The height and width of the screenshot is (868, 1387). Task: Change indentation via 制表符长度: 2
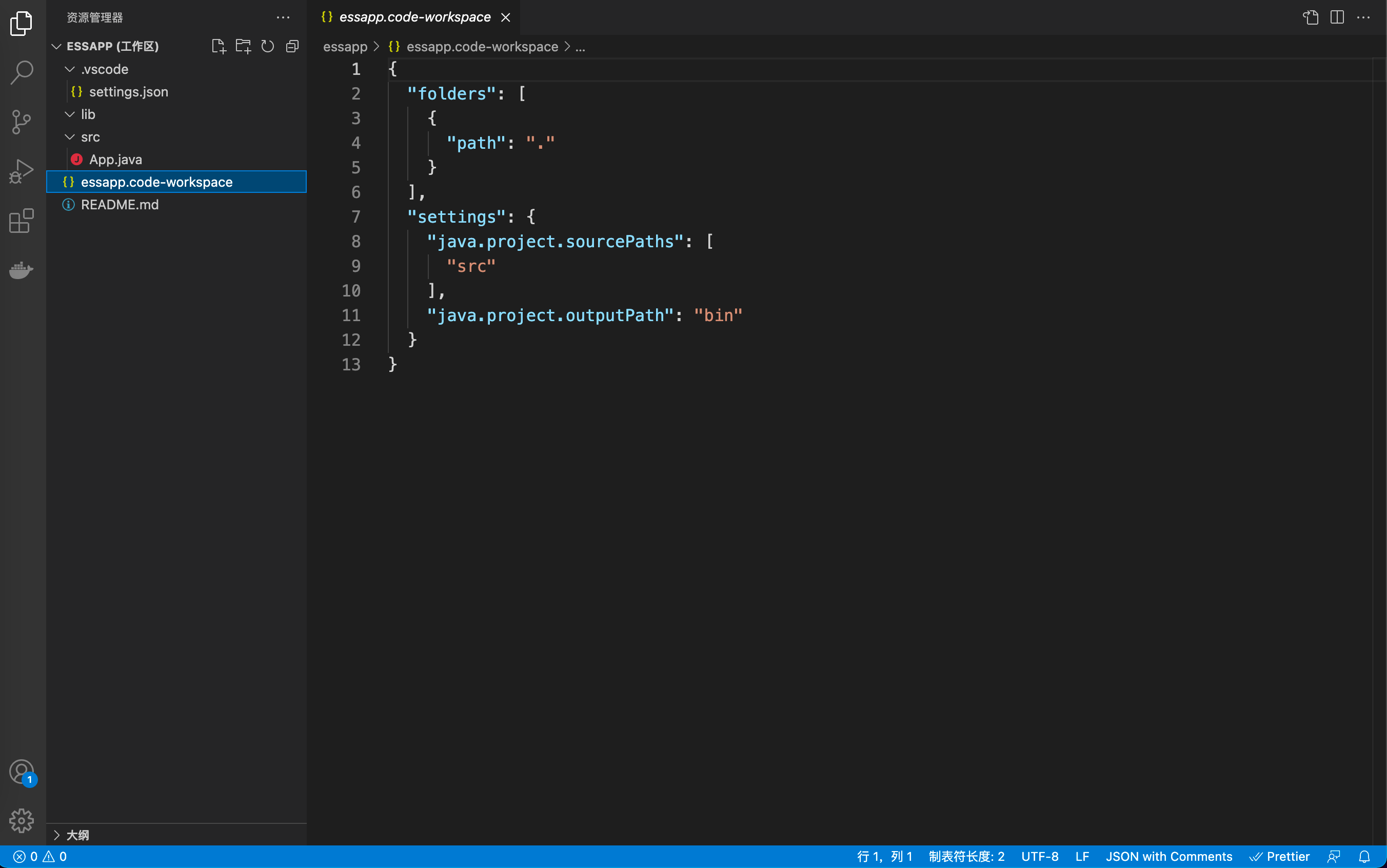[966, 857]
